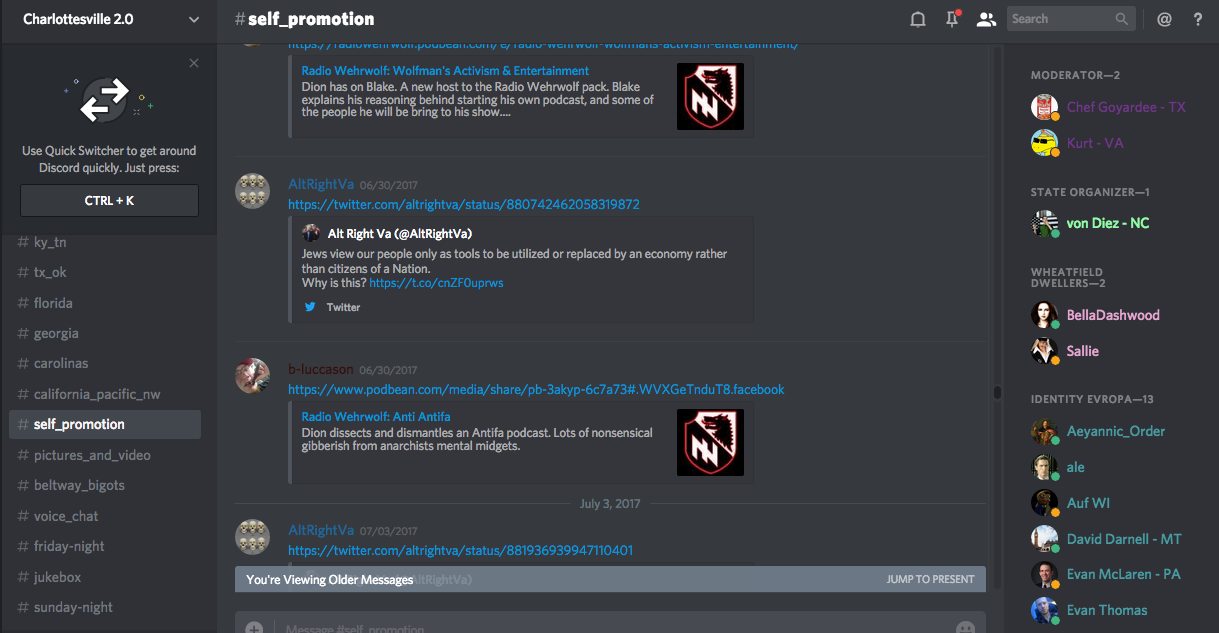Show pinned messages
The image size is (1219, 633).
pyautogui.click(x=952, y=19)
